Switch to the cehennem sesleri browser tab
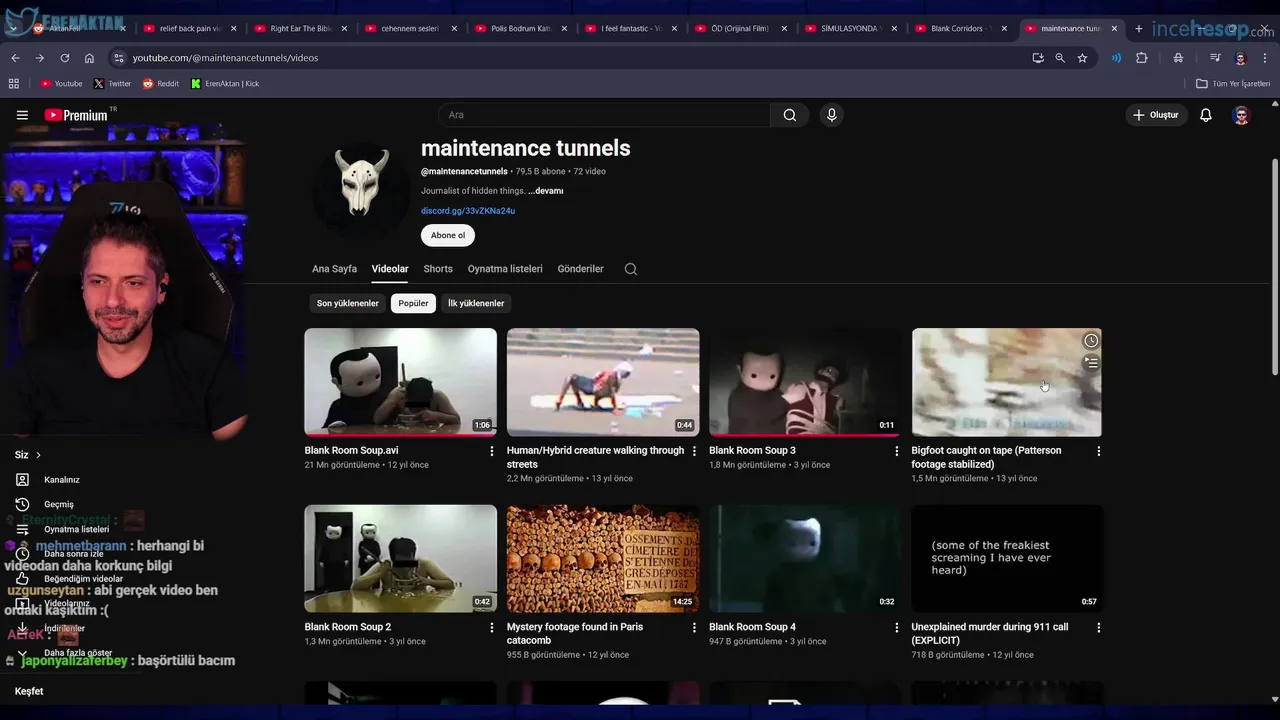The image size is (1280, 720). 409,28
